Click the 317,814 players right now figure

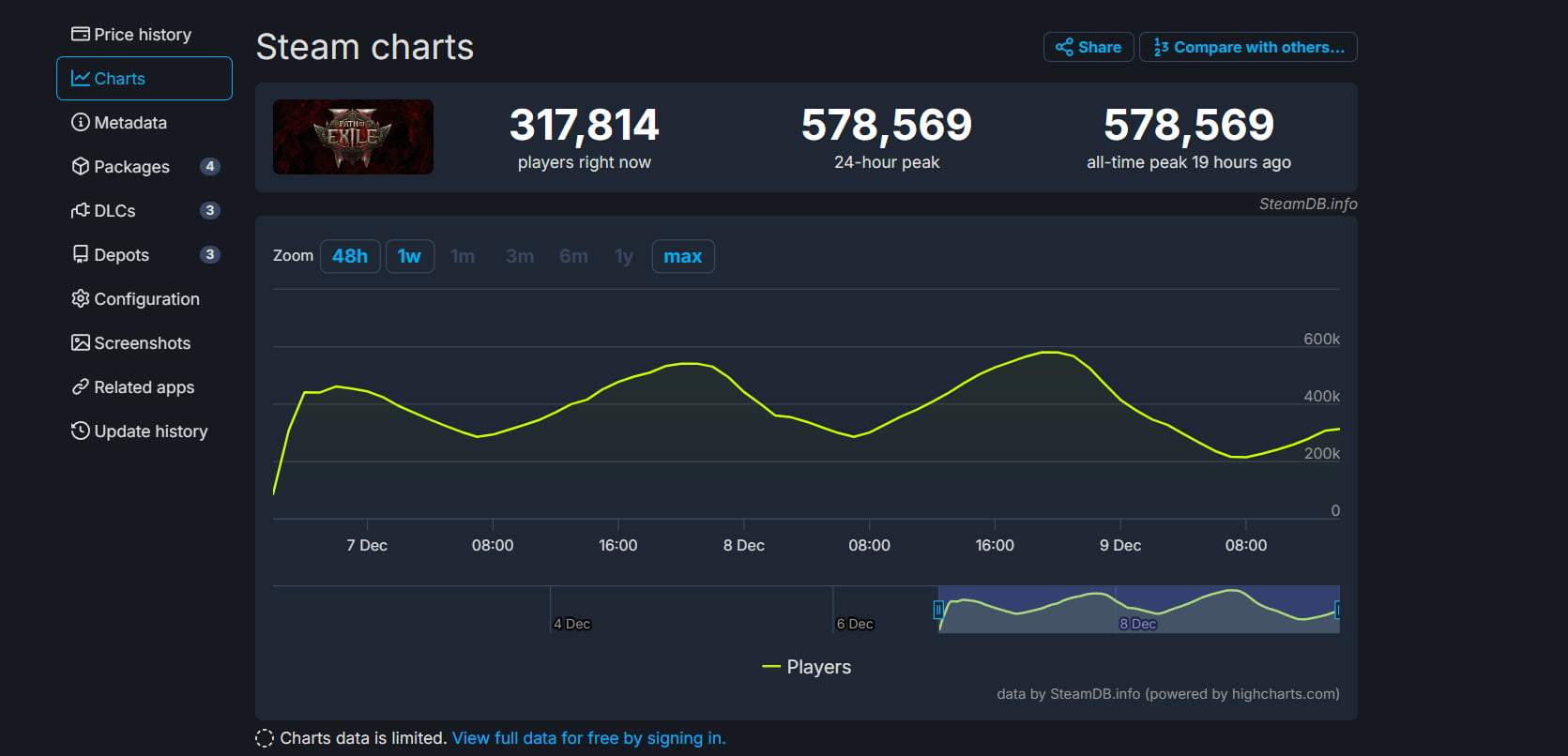coord(584,126)
